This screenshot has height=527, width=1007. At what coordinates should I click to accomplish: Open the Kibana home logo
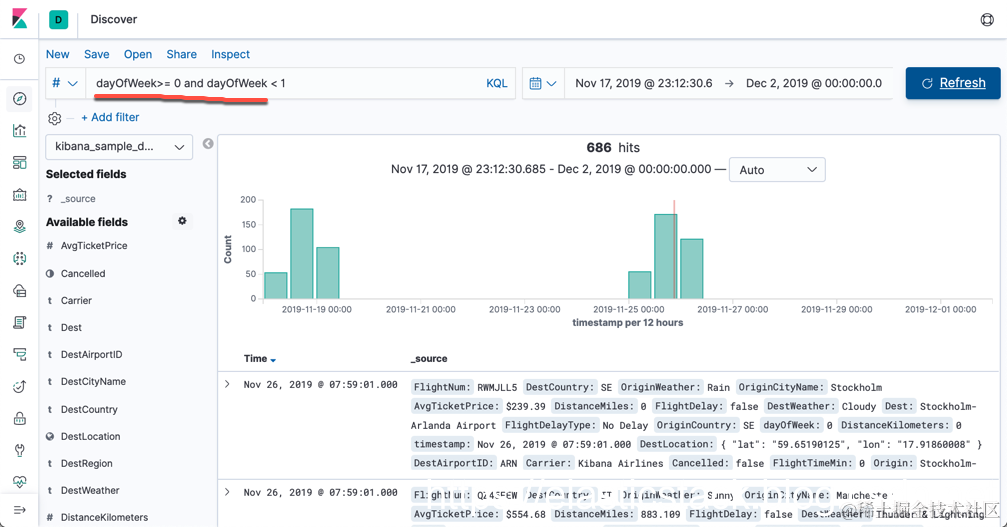(20, 19)
